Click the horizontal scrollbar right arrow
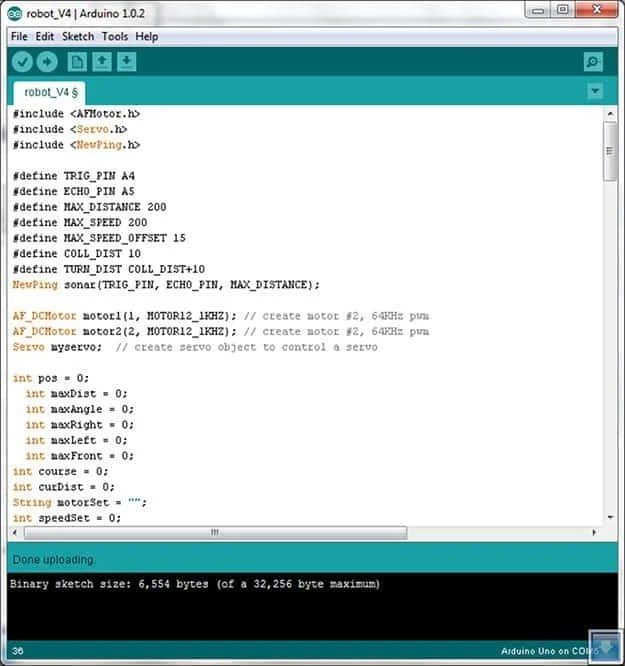The width and height of the screenshot is (625, 666). (x=594, y=532)
